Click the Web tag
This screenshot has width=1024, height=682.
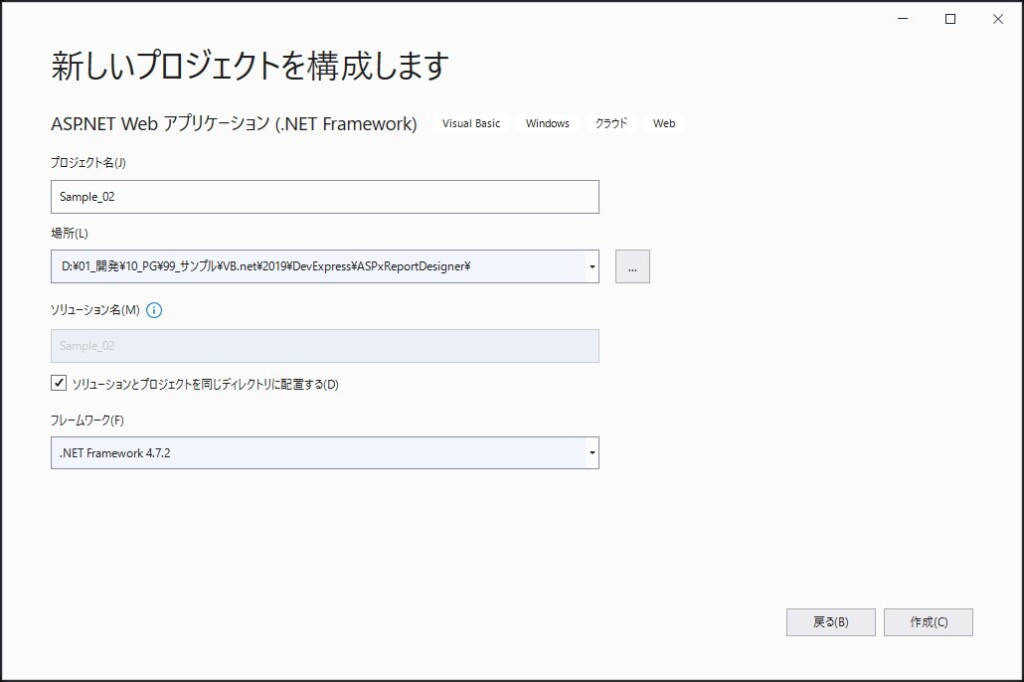664,123
